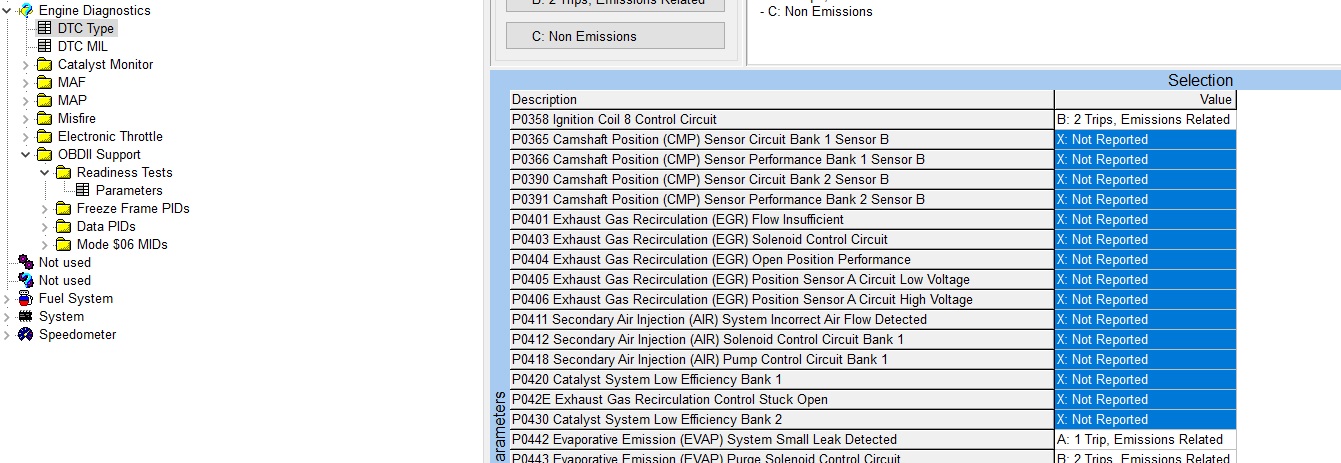Click the Parameters table icon under Readiness Tests
This screenshot has width=1341, height=463.
(x=82, y=190)
